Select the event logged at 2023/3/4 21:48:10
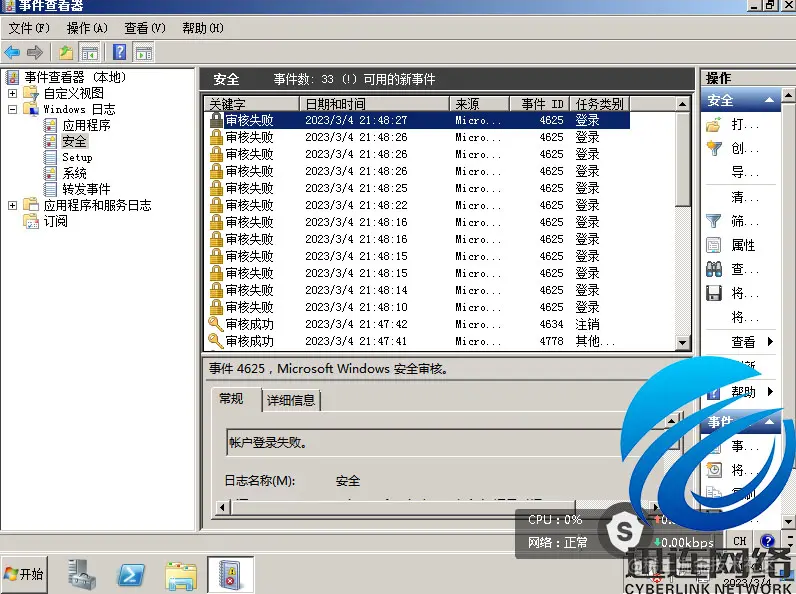 [x=417, y=307]
